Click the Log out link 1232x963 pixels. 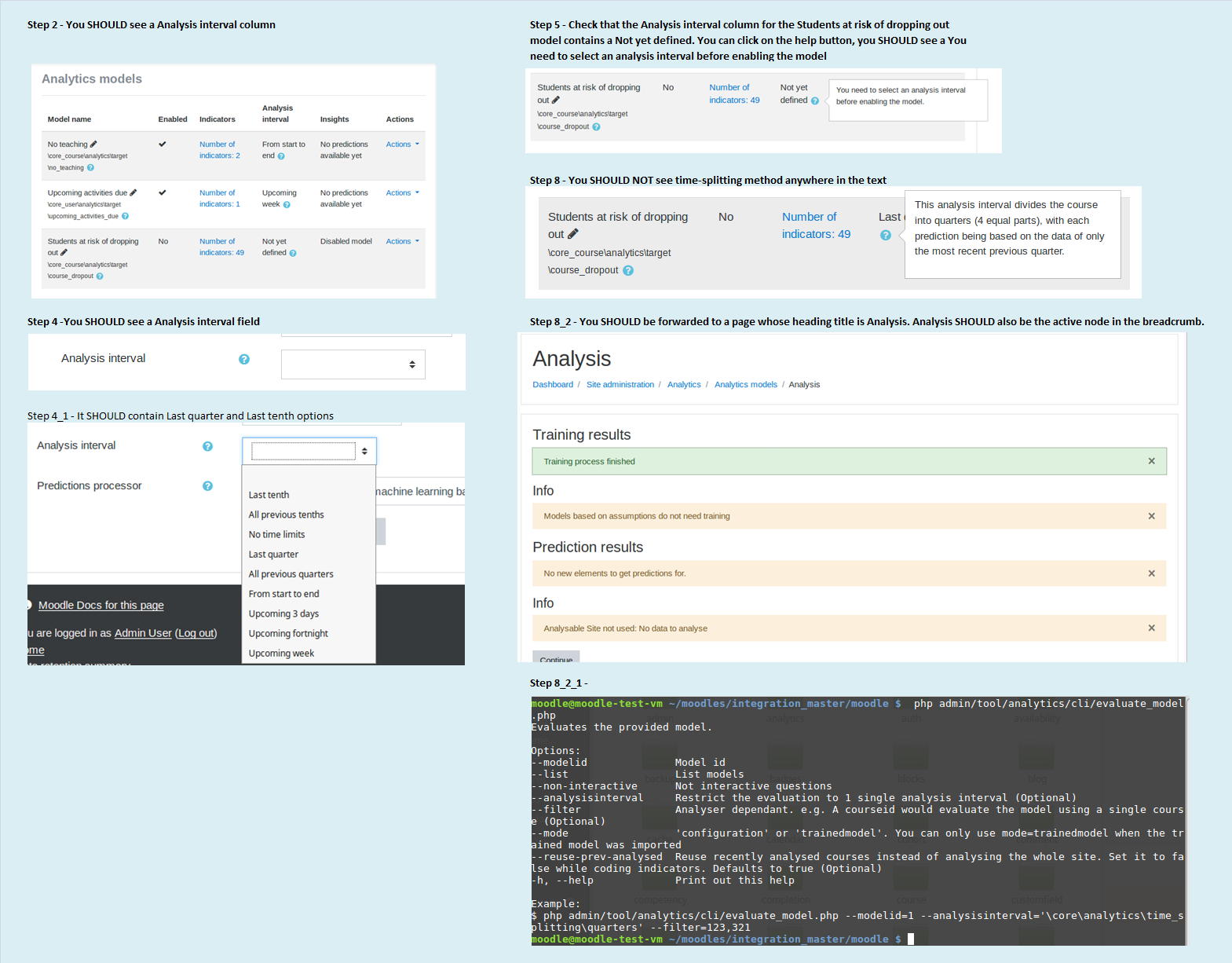click(196, 633)
